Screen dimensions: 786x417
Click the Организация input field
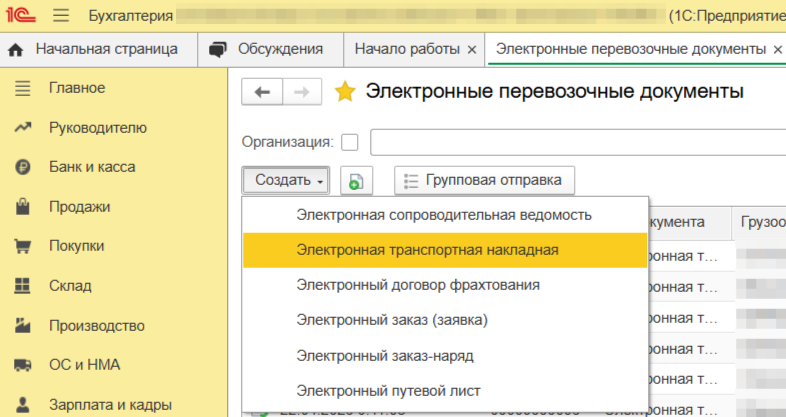[577, 142]
